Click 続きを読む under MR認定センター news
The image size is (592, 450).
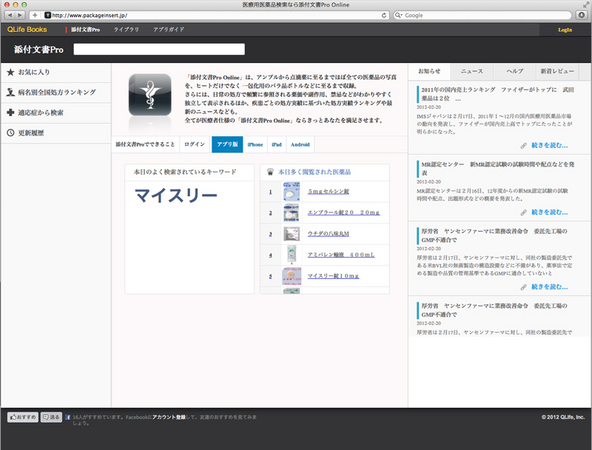tap(550, 212)
